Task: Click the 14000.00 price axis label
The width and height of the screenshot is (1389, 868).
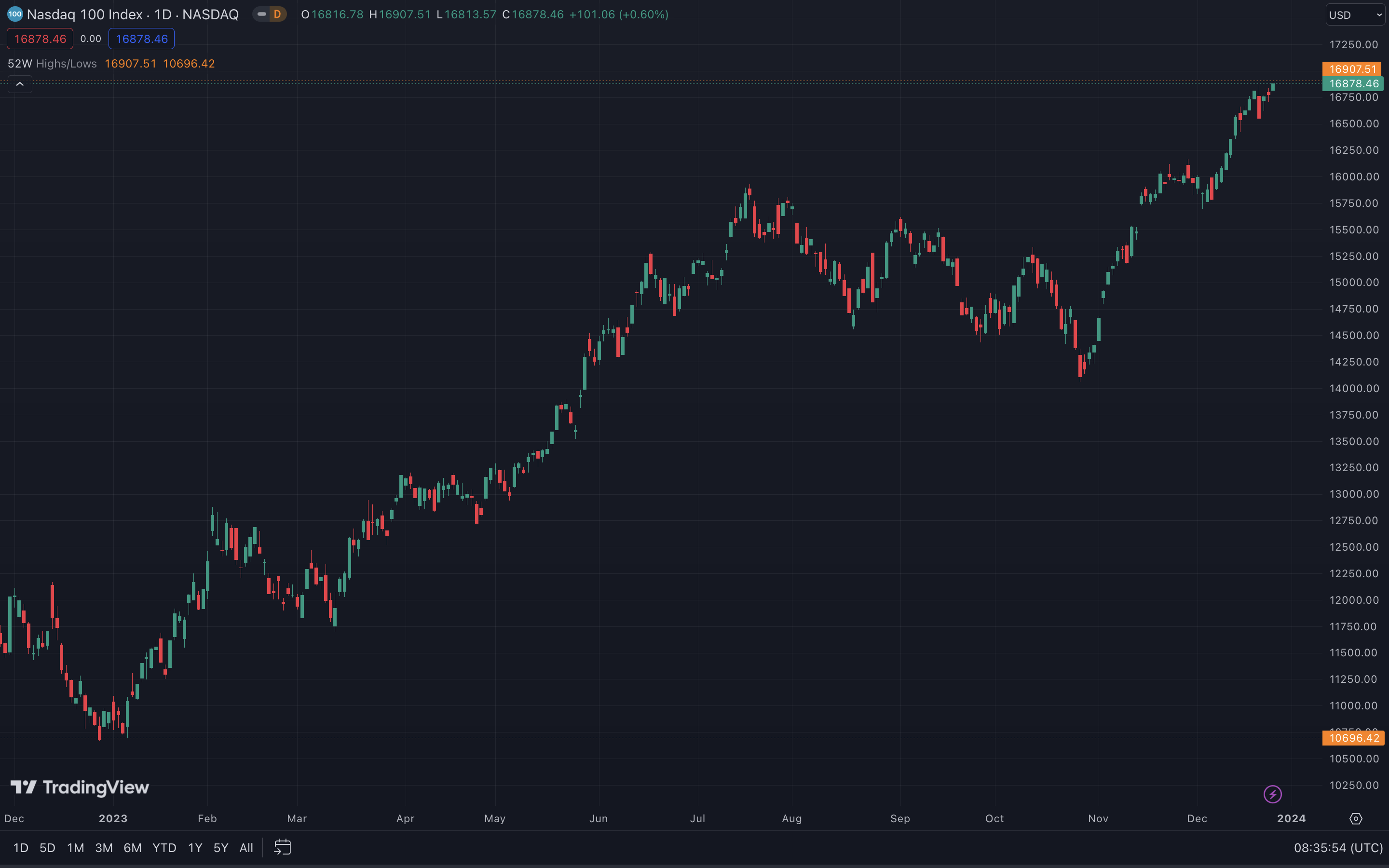Action: (x=1354, y=389)
